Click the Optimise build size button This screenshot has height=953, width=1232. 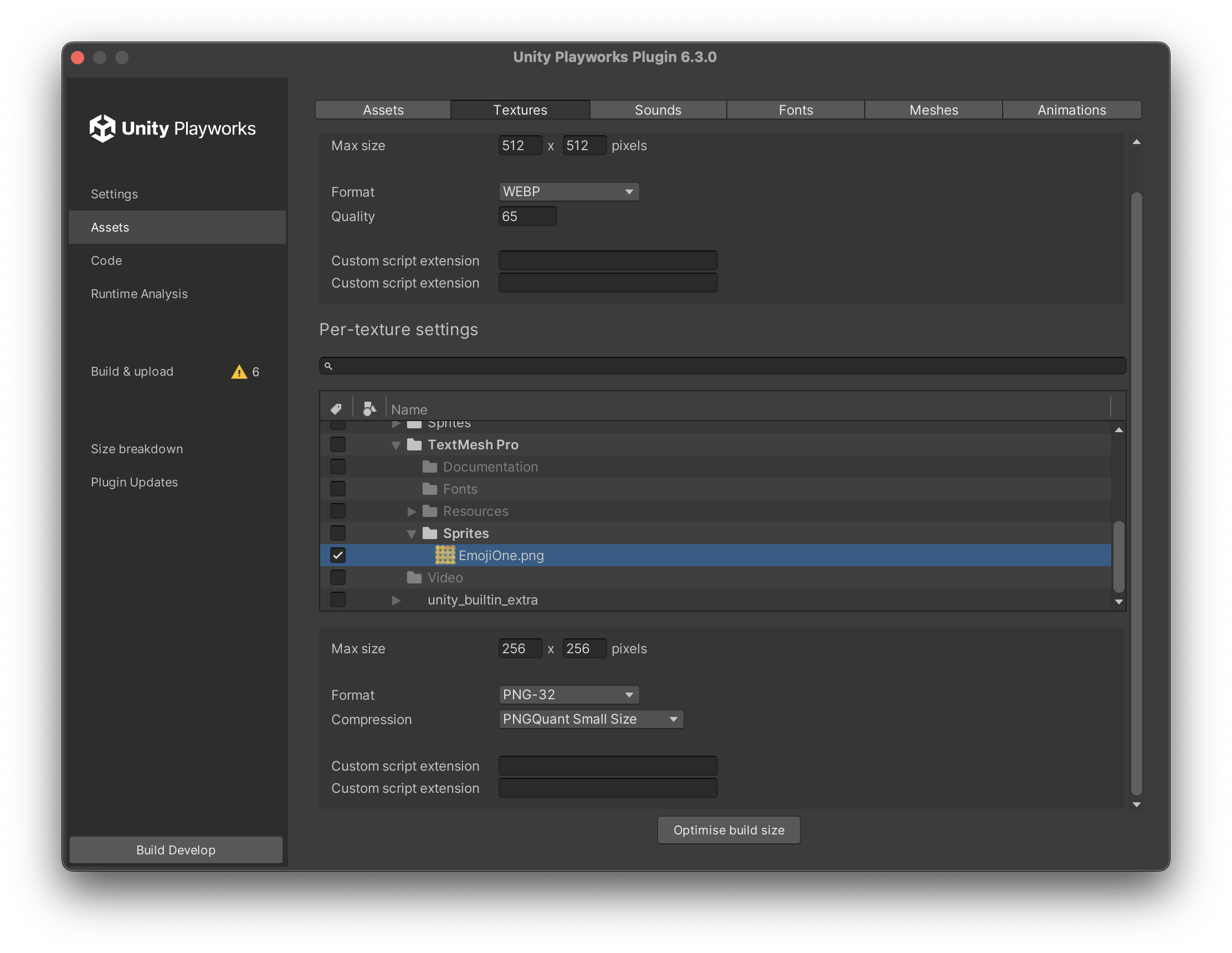[x=729, y=830]
